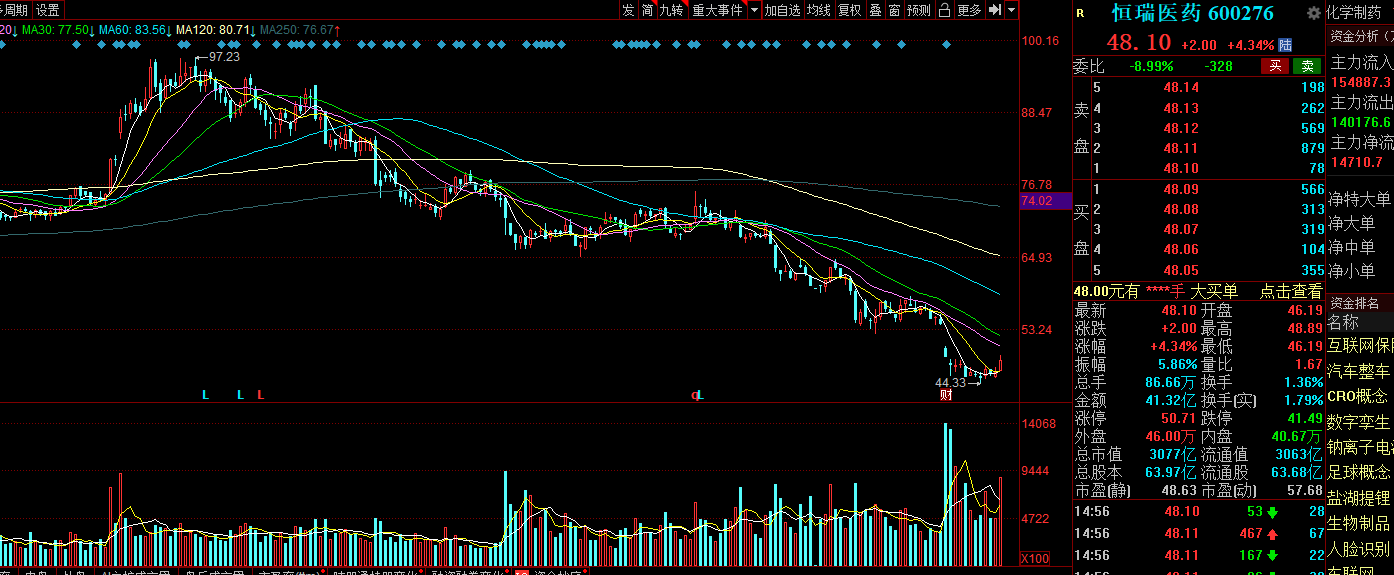The height and width of the screenshot is (575, 1394).
Task: Click the 窗 window button
Action: pyautogui.click(x=894, y=10)
